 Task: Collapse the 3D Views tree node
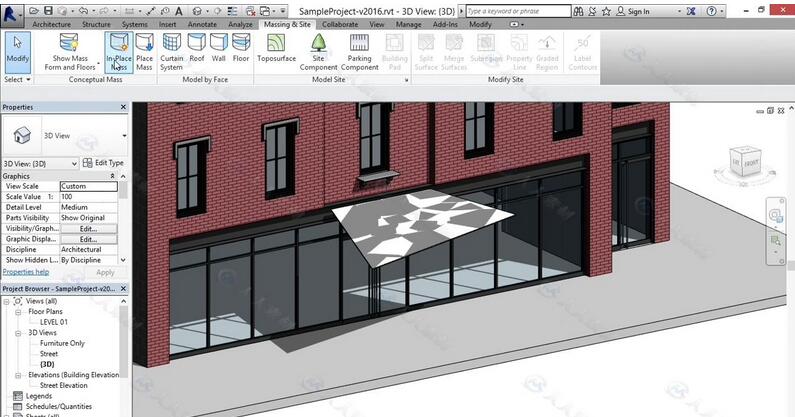(19, 332)
